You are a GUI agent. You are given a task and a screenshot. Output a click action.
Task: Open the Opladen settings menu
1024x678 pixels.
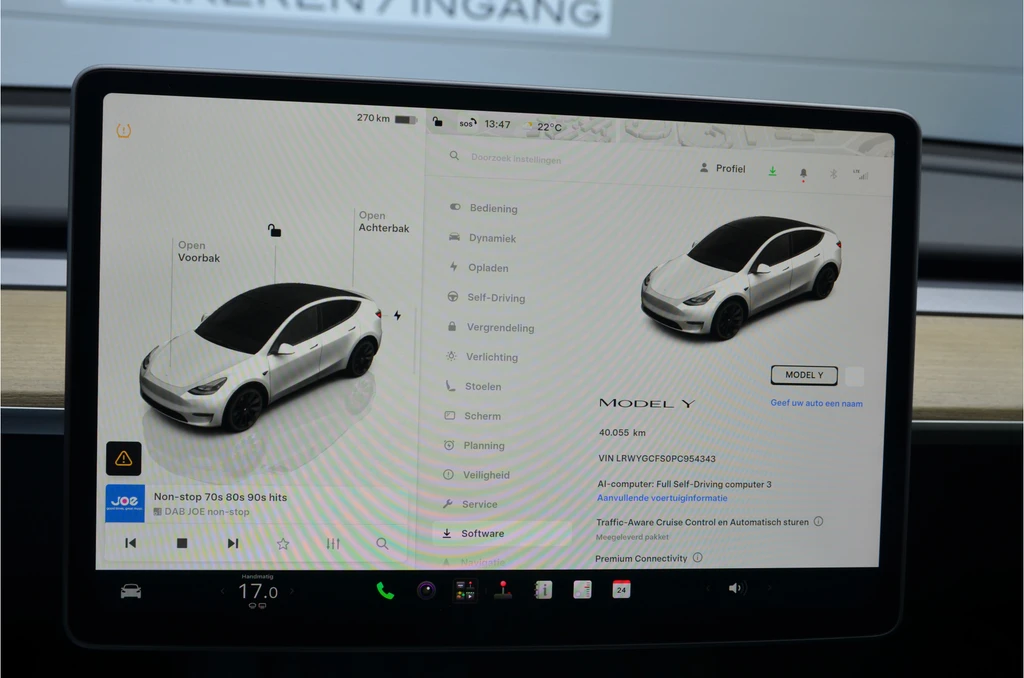[479, 267]
